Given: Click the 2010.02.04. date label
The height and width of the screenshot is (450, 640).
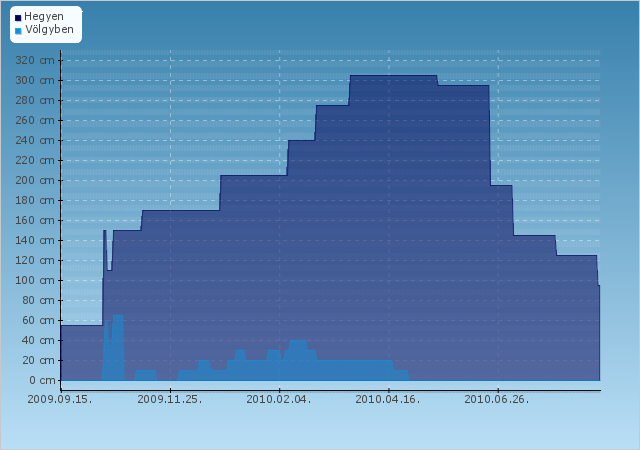Looking at the screenshot, I should coord(279,399).
